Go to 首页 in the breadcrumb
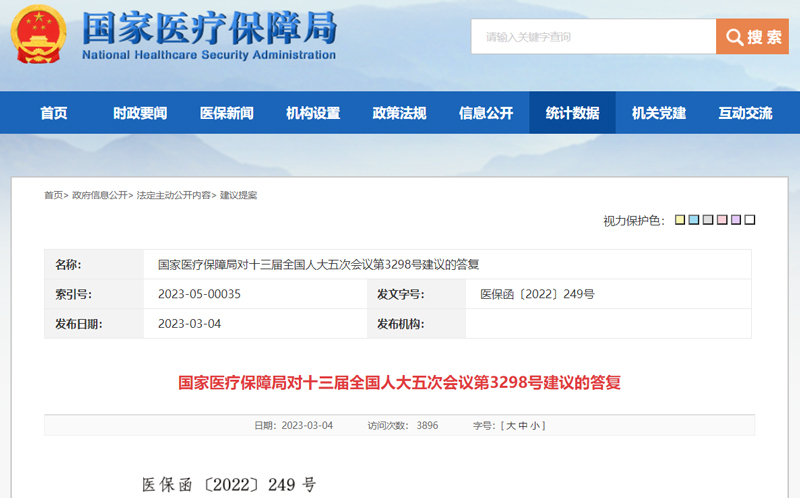 point(54,195)
